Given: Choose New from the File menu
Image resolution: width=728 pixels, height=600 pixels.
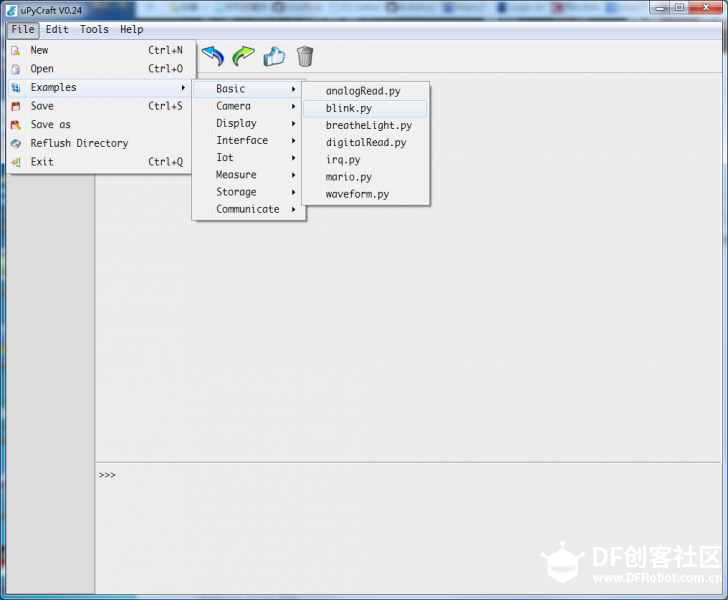Looking at the screenshot, I should [x=99, y=50].
